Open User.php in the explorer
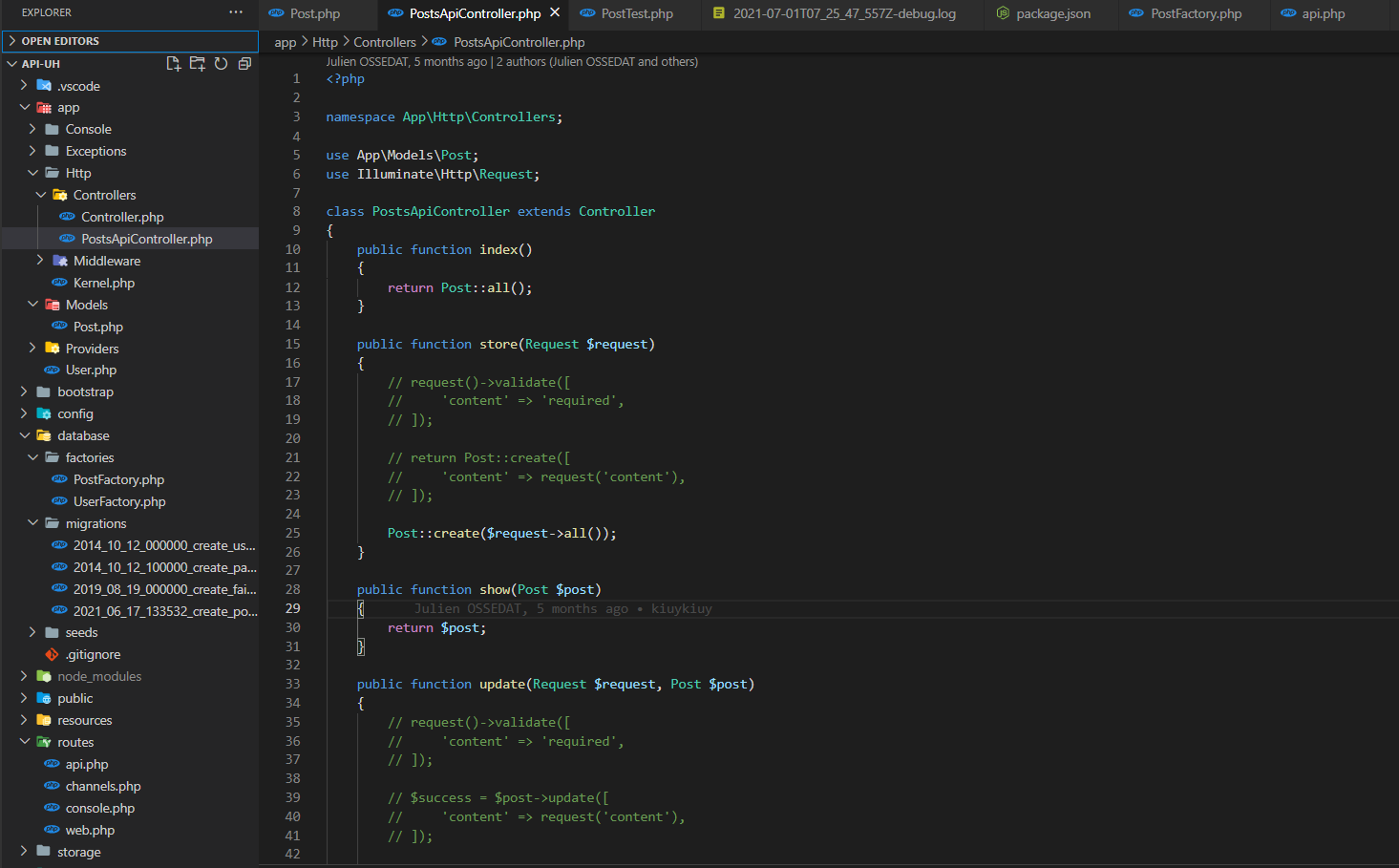 [130, 370]
